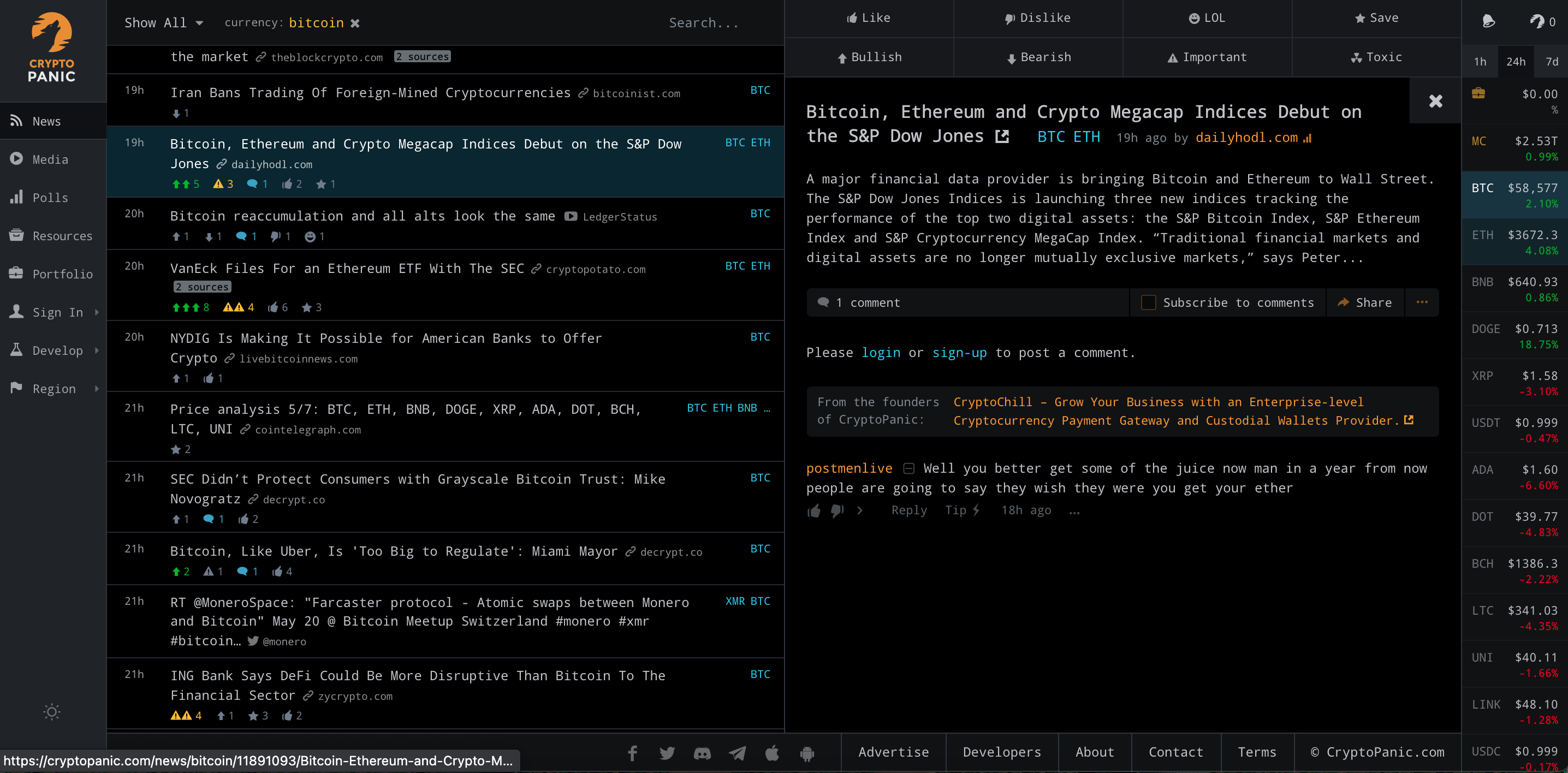Click the Twitter footer icon

(667, 753)
